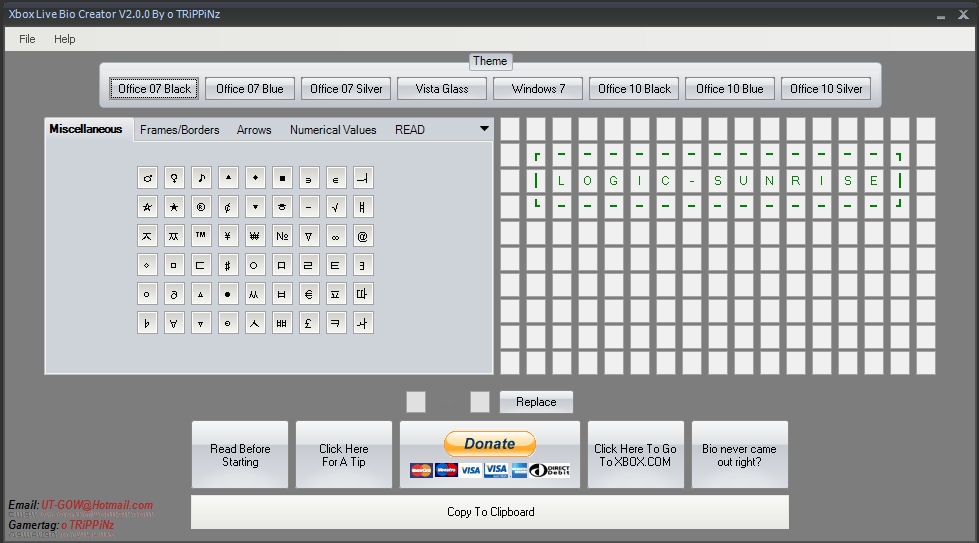Switch to the Frames/Borders tab
The image size is (979, 543).
click(x=180, y=130)
